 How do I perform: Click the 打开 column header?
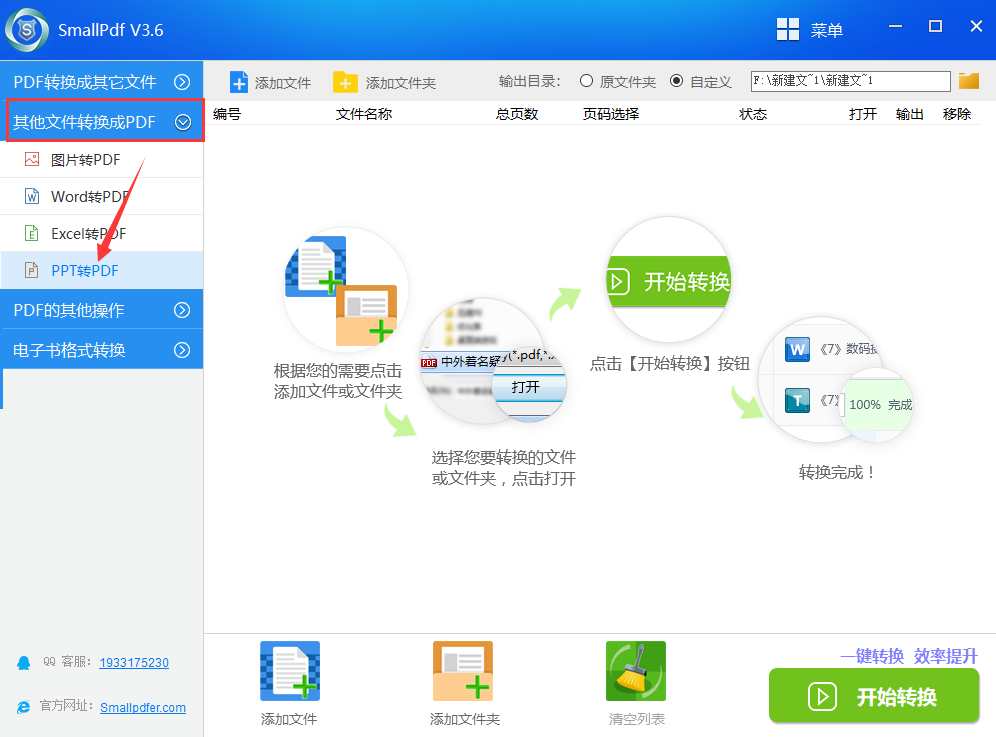click(x=863, y=114)
